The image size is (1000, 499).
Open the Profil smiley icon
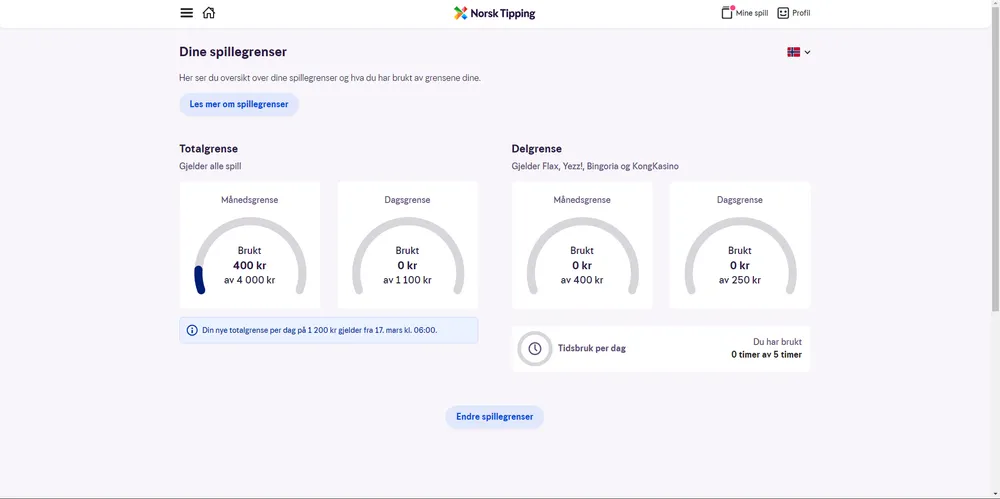783,13
